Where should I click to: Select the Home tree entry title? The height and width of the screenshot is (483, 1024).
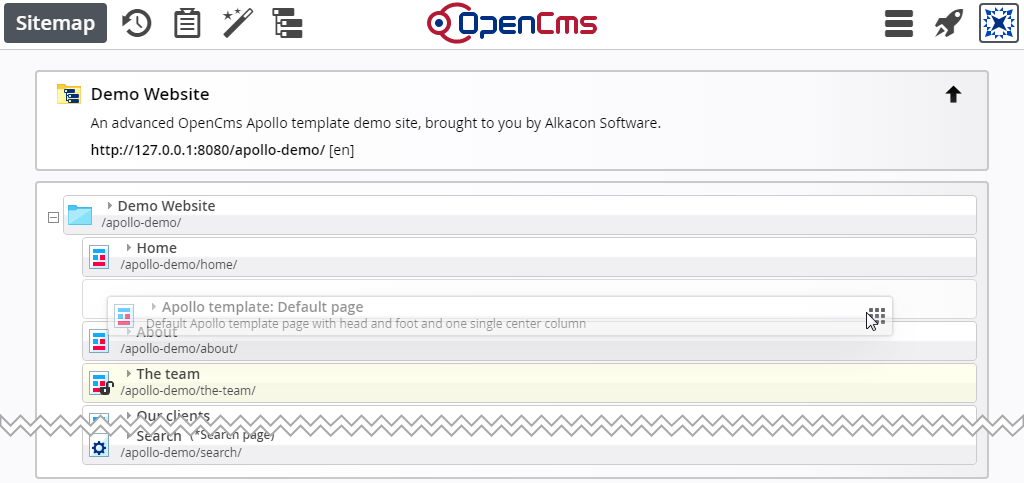tap(157, 248)
